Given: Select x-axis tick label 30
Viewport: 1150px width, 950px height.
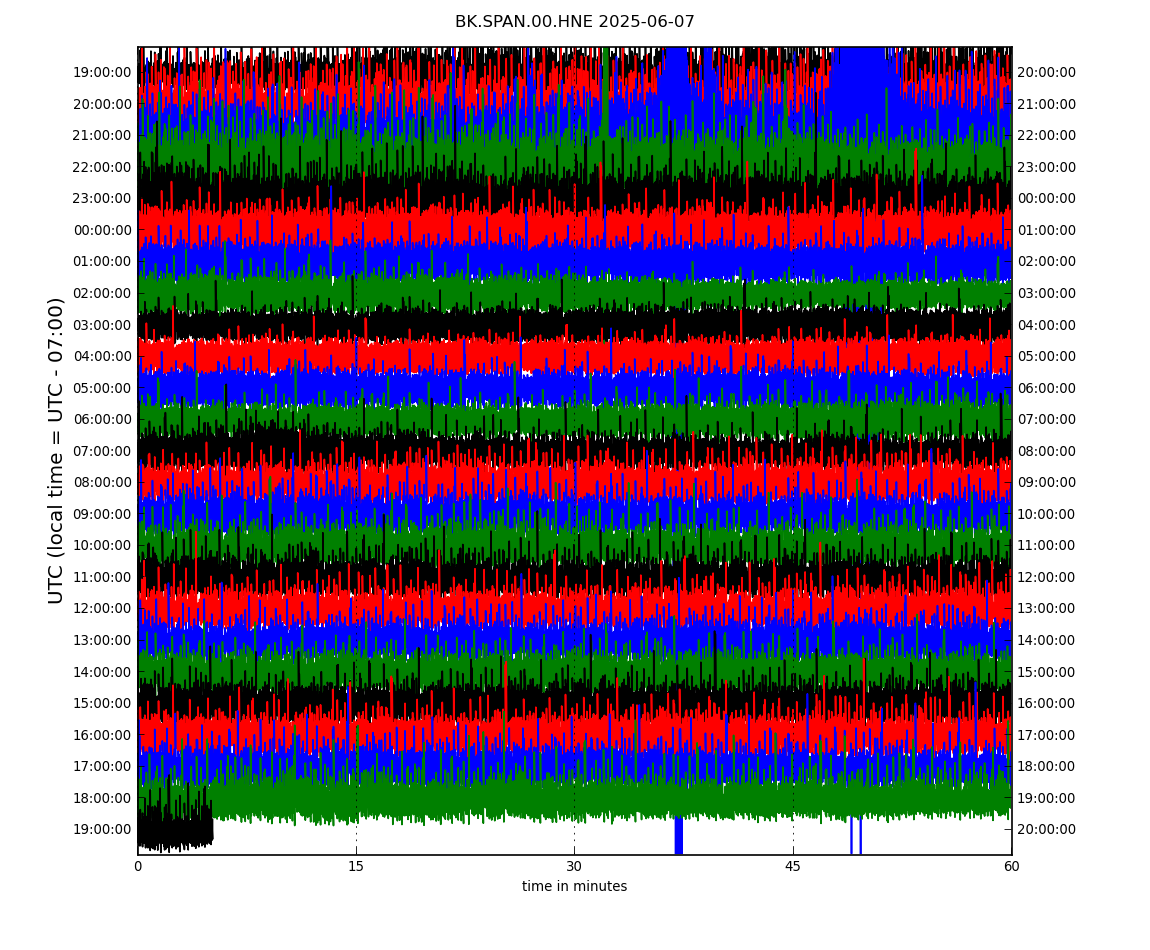Looking at the screenshot, I should (574, 866).
